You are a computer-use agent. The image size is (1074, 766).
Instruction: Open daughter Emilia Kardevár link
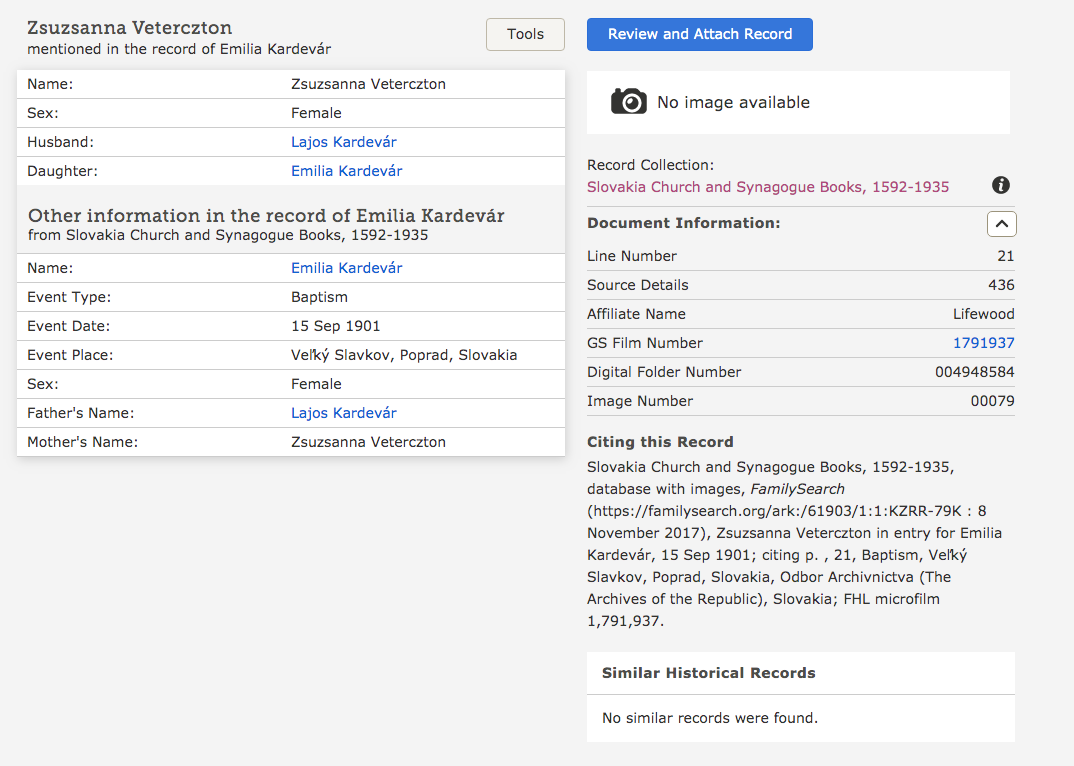pyautogui.click(x=346, y=171)
